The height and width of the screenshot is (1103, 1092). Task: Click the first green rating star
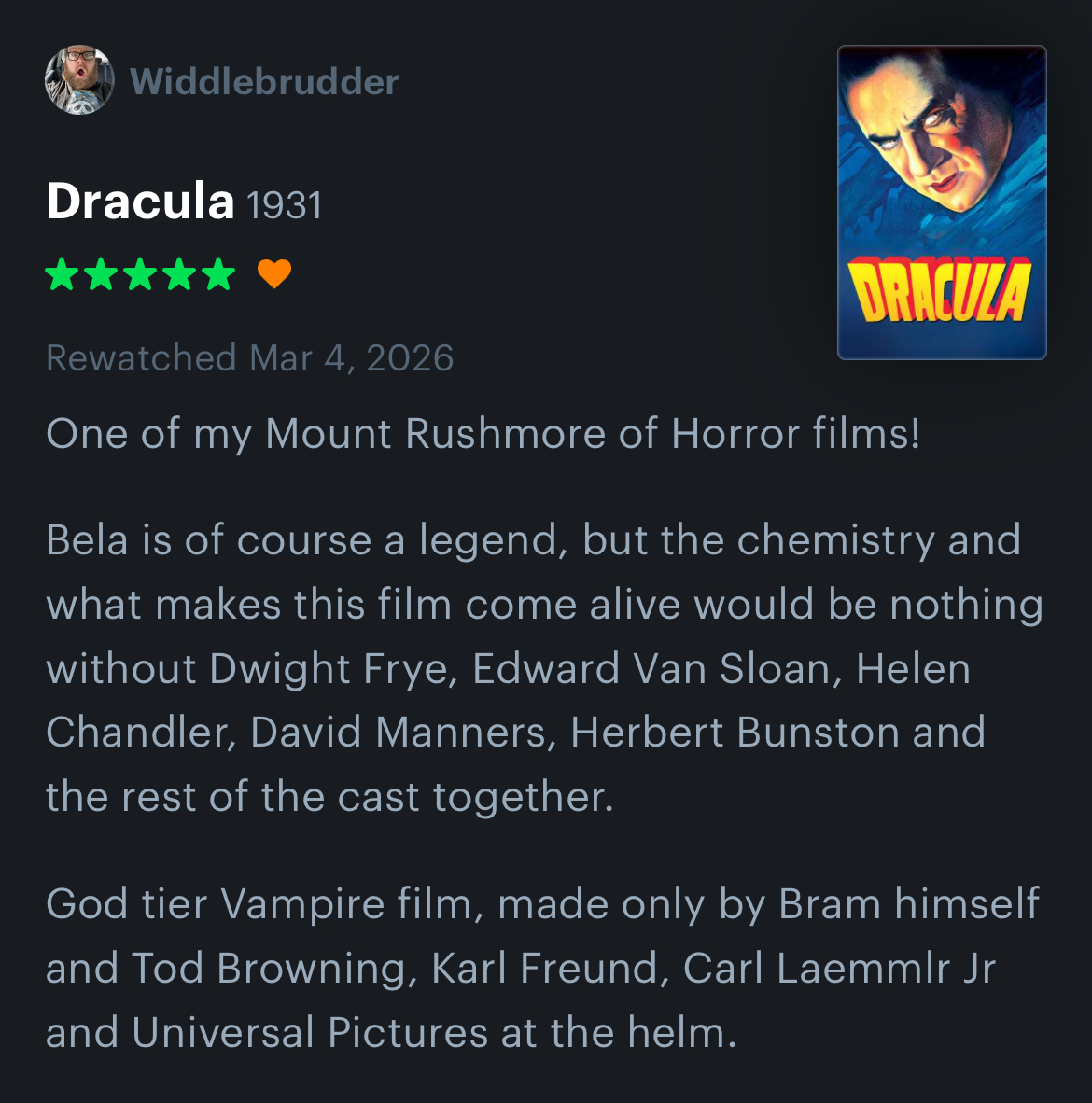(62, 274)
